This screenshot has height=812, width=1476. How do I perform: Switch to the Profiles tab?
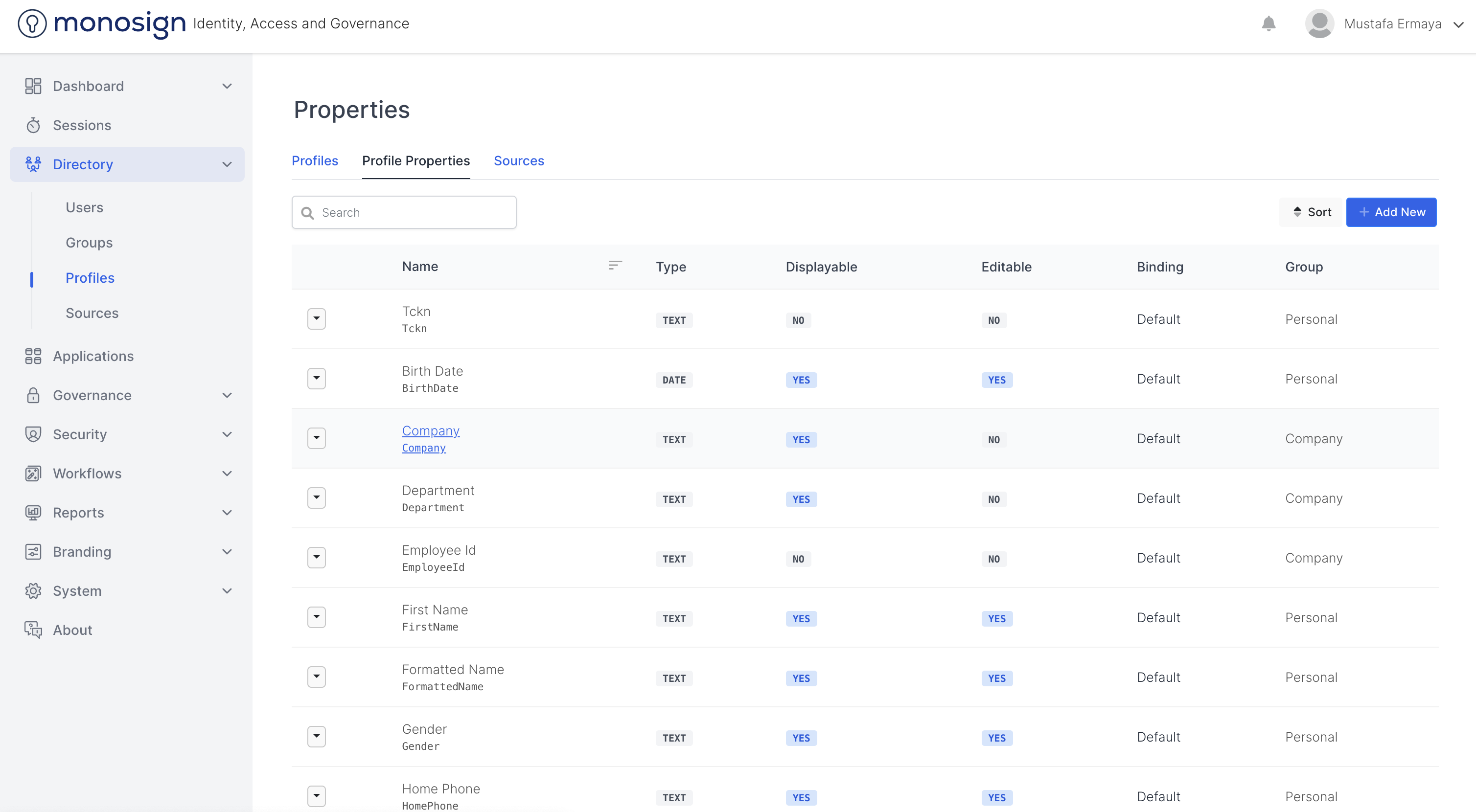tap(315, 161)
